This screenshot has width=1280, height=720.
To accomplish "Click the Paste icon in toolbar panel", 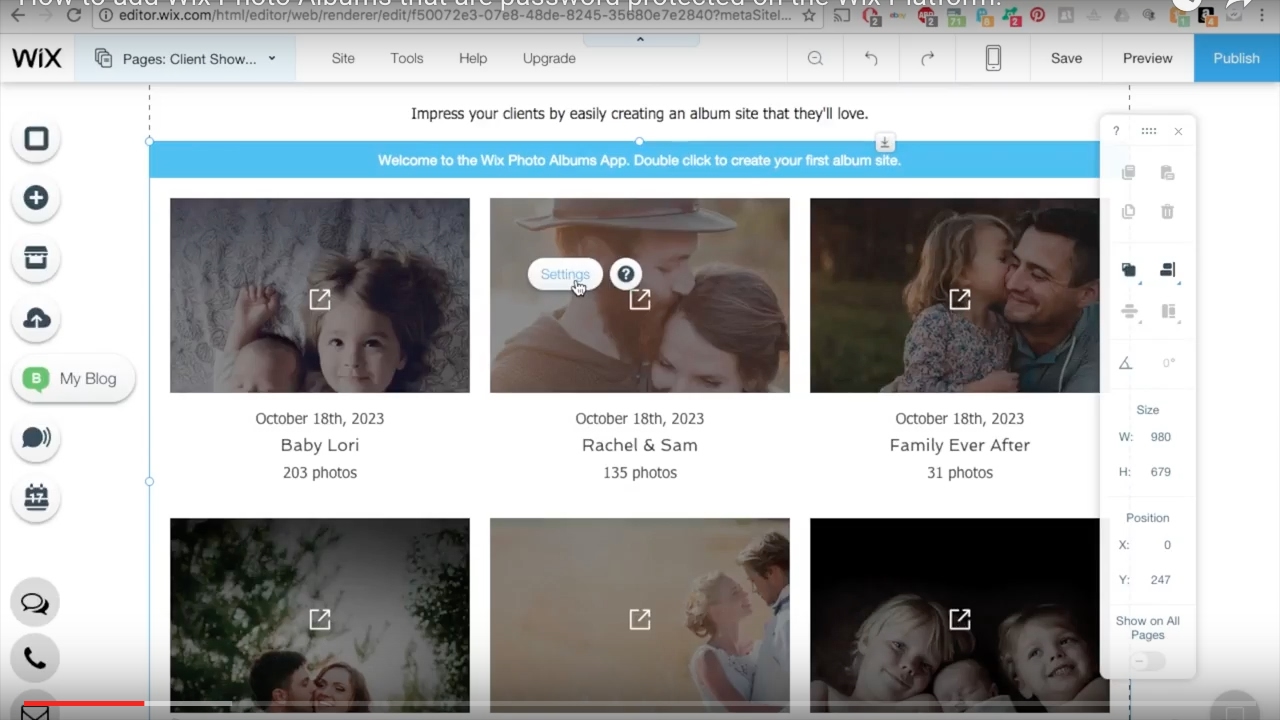I will [1167, 173].
